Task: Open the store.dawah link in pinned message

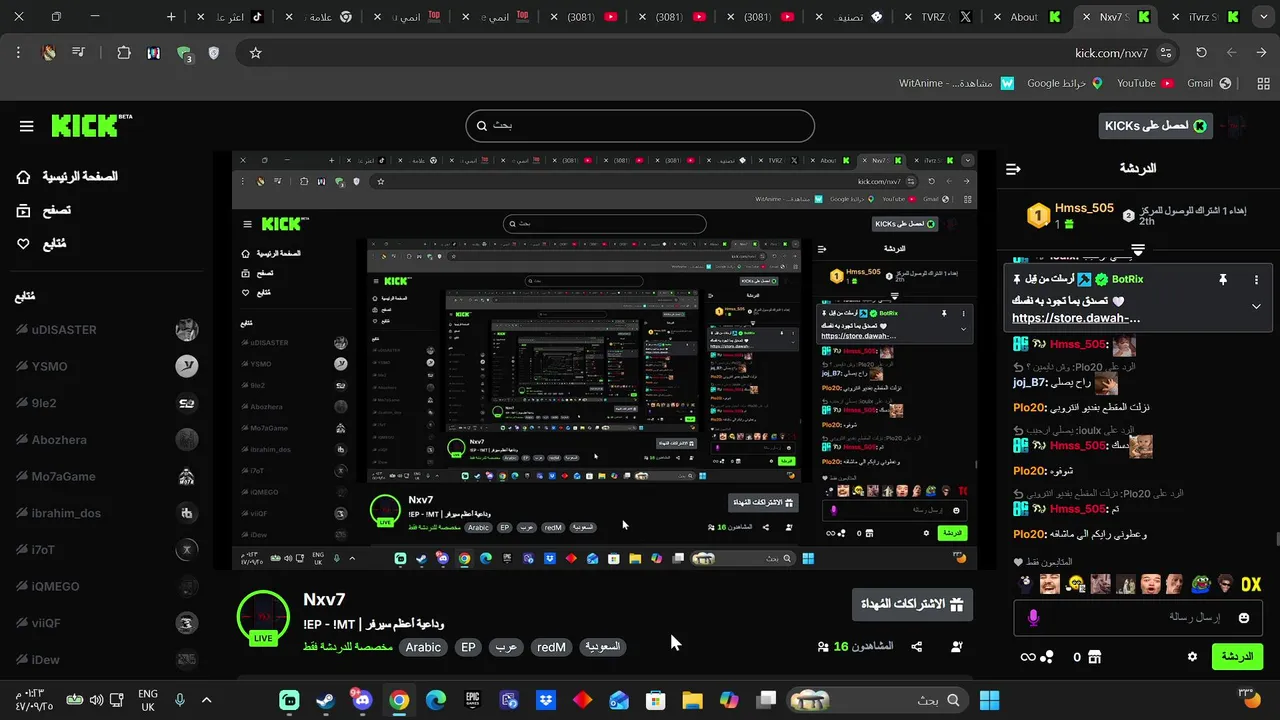Action: pos(1076,318)
